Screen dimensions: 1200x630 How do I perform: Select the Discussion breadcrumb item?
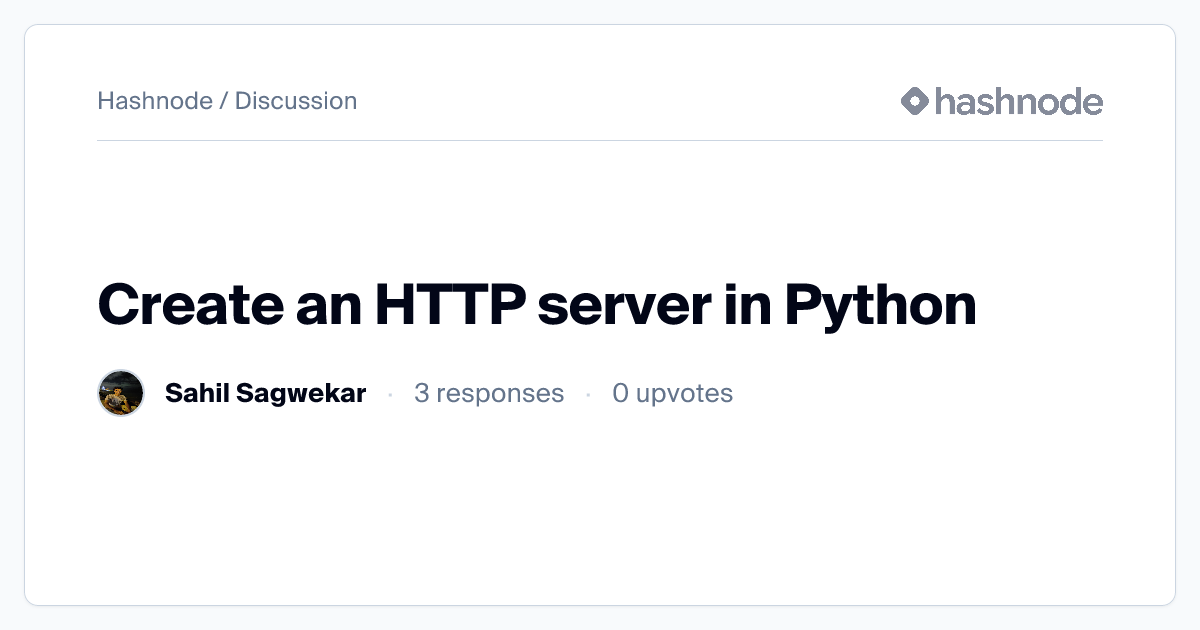click(296, 101)
